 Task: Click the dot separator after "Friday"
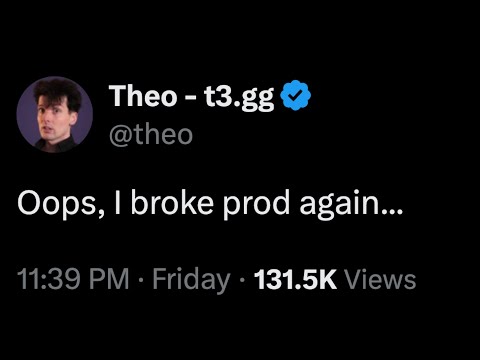click(242, 279)
